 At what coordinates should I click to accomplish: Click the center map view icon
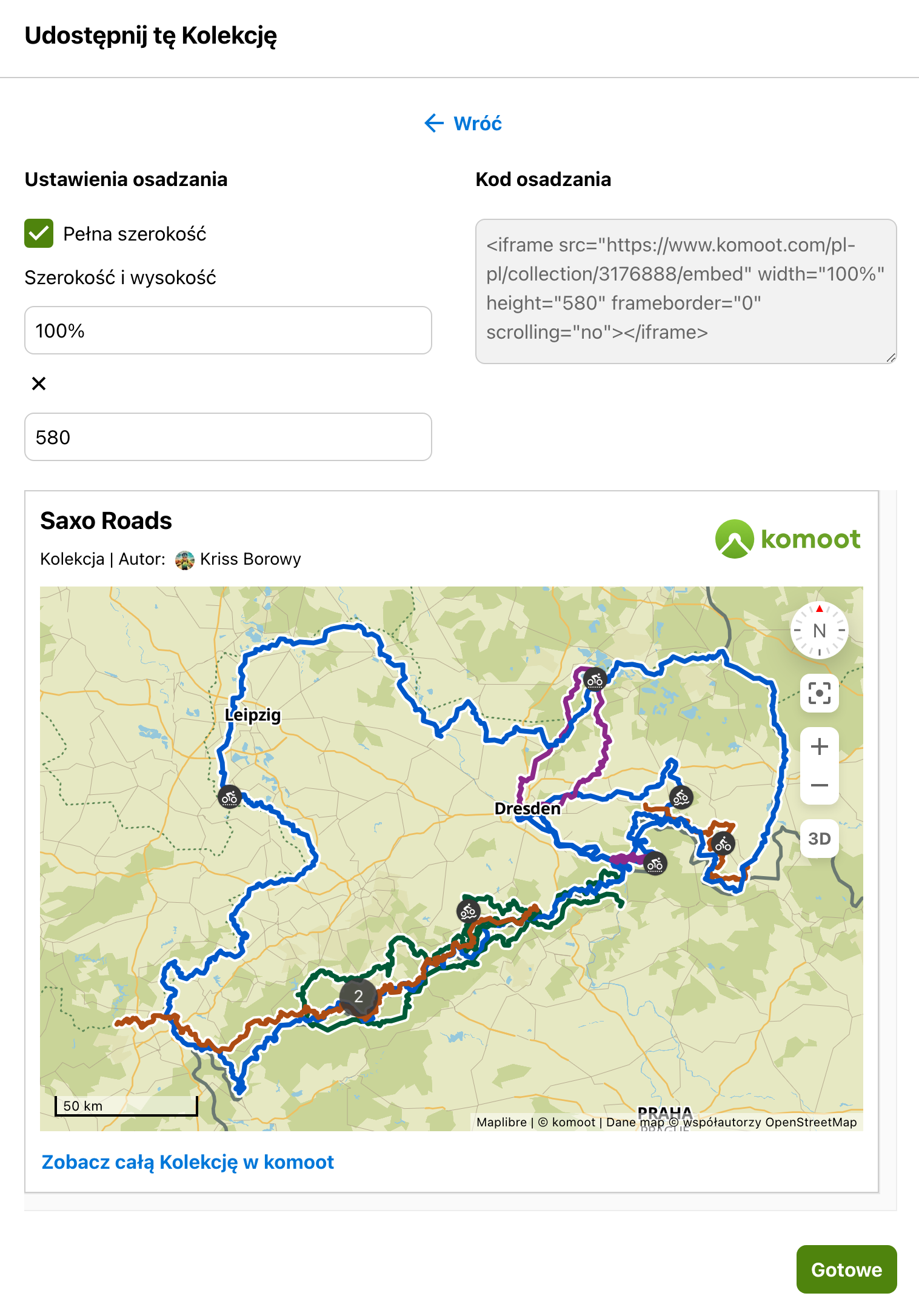pos(819,693)
